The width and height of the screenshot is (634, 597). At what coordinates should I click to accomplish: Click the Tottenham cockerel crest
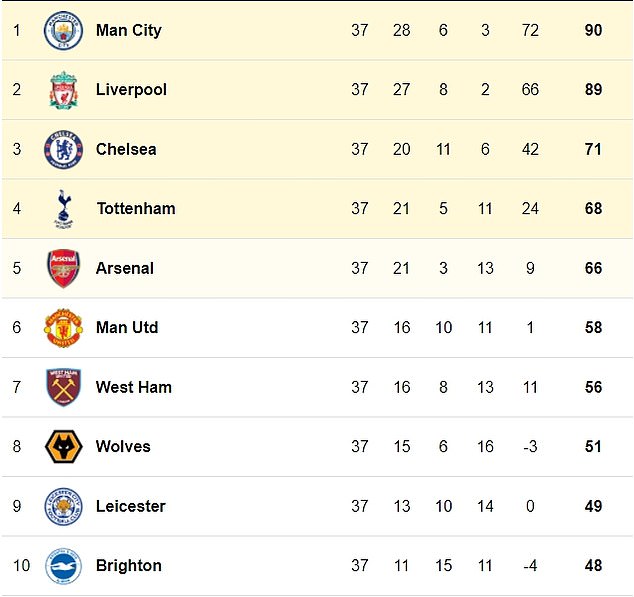pos(64,209)
